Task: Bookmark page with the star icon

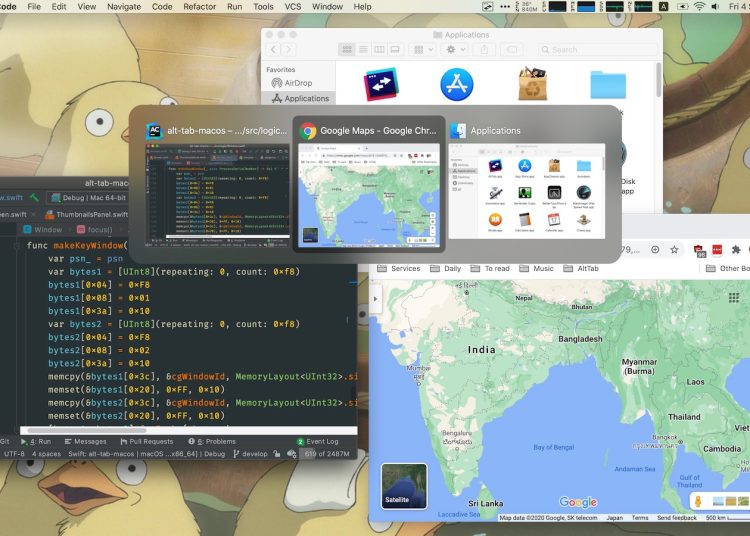Action: (x=674, y=249)
